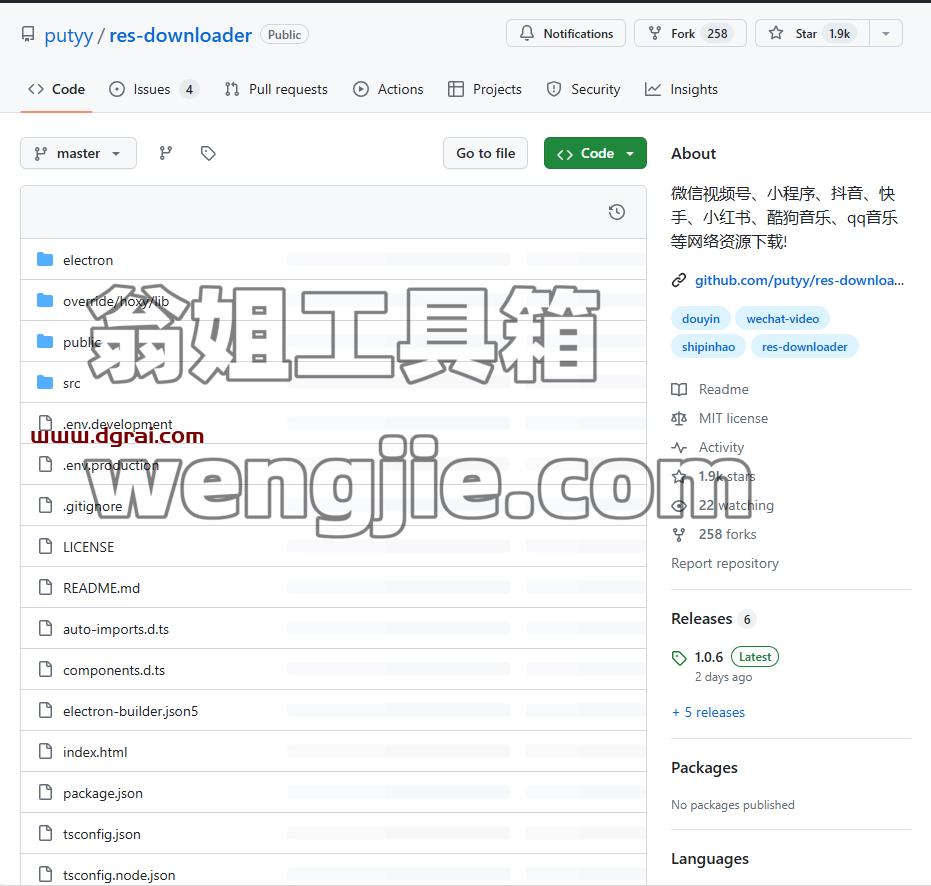Click the tsconfig.node.json file icon
This screenshot has height=886, width=931.
pyautogui.click(x=45, y=874)
